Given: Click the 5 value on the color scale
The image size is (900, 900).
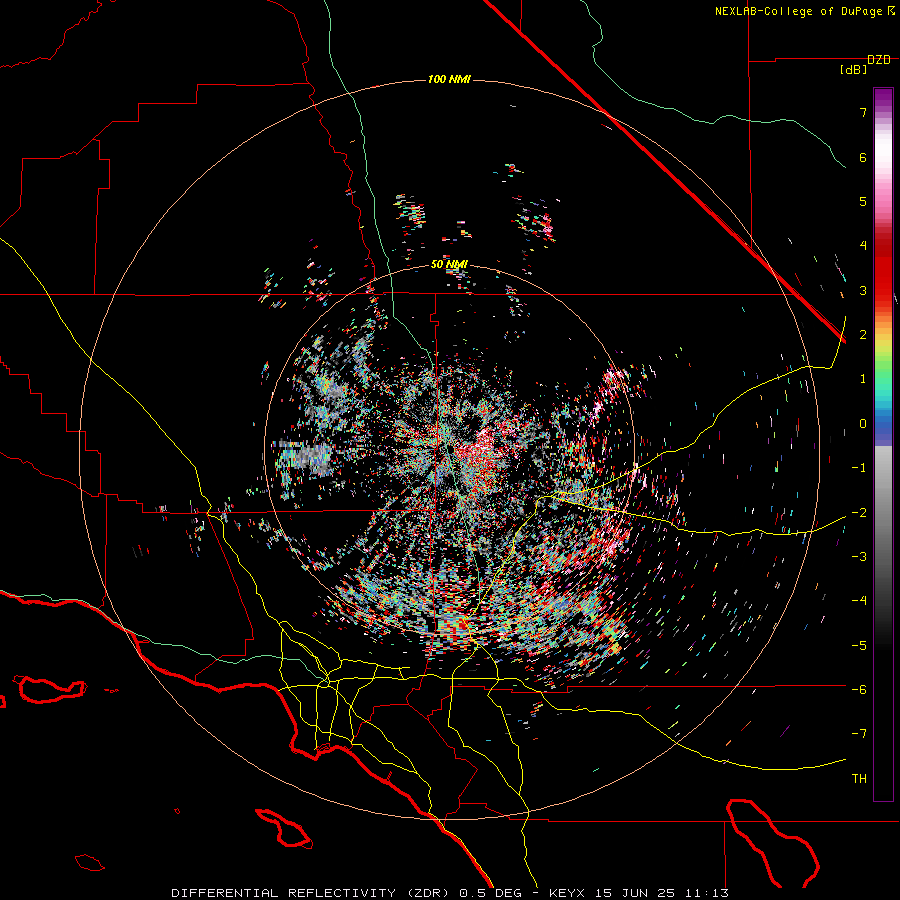Looking at the screenshot, I should 863,201.
